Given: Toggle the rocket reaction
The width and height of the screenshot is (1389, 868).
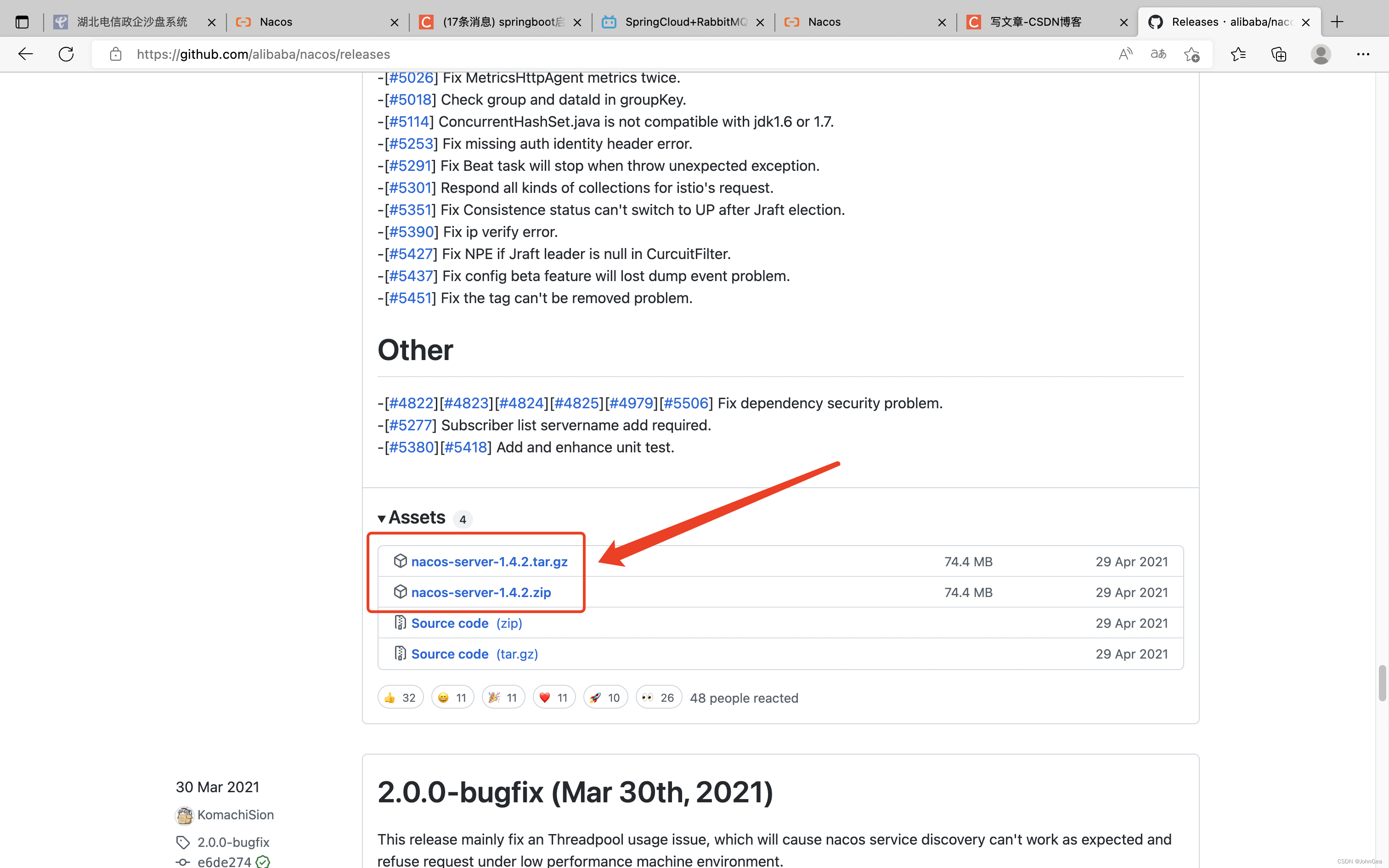Looking at the screenshot, I should point(605,698).
